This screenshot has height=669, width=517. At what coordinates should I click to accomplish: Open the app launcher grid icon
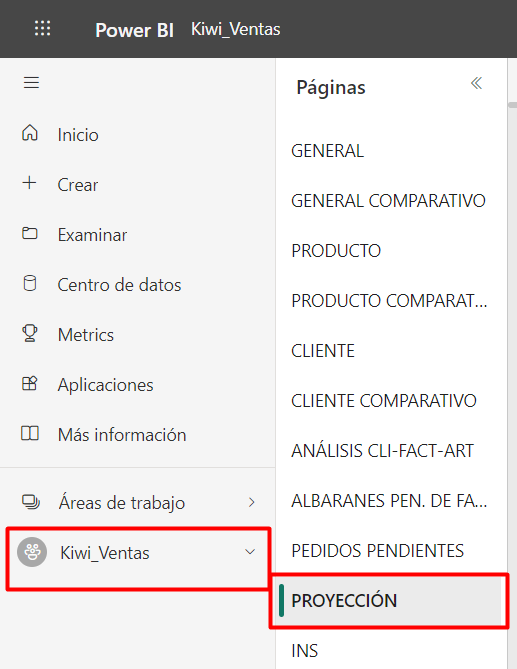(x=42, y=28)
